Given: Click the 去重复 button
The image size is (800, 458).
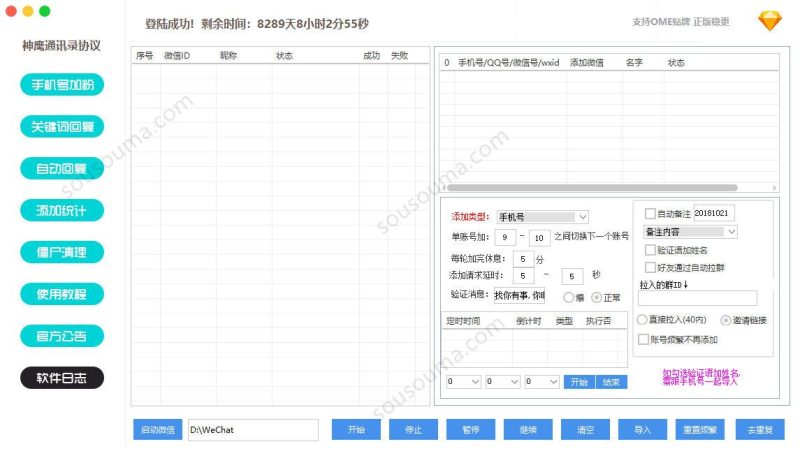Looking at the screenshot, I should (756, 430).
